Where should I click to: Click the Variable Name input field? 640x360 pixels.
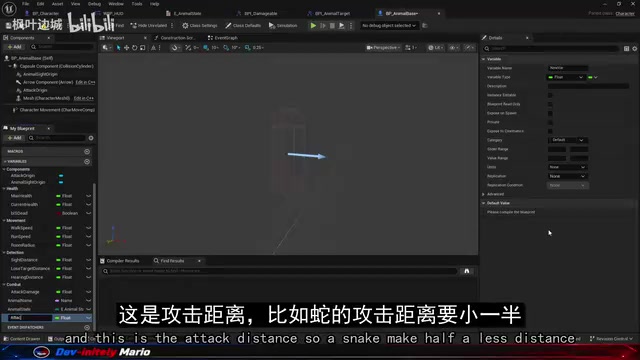pyautogui.click(x=567, y=68)
